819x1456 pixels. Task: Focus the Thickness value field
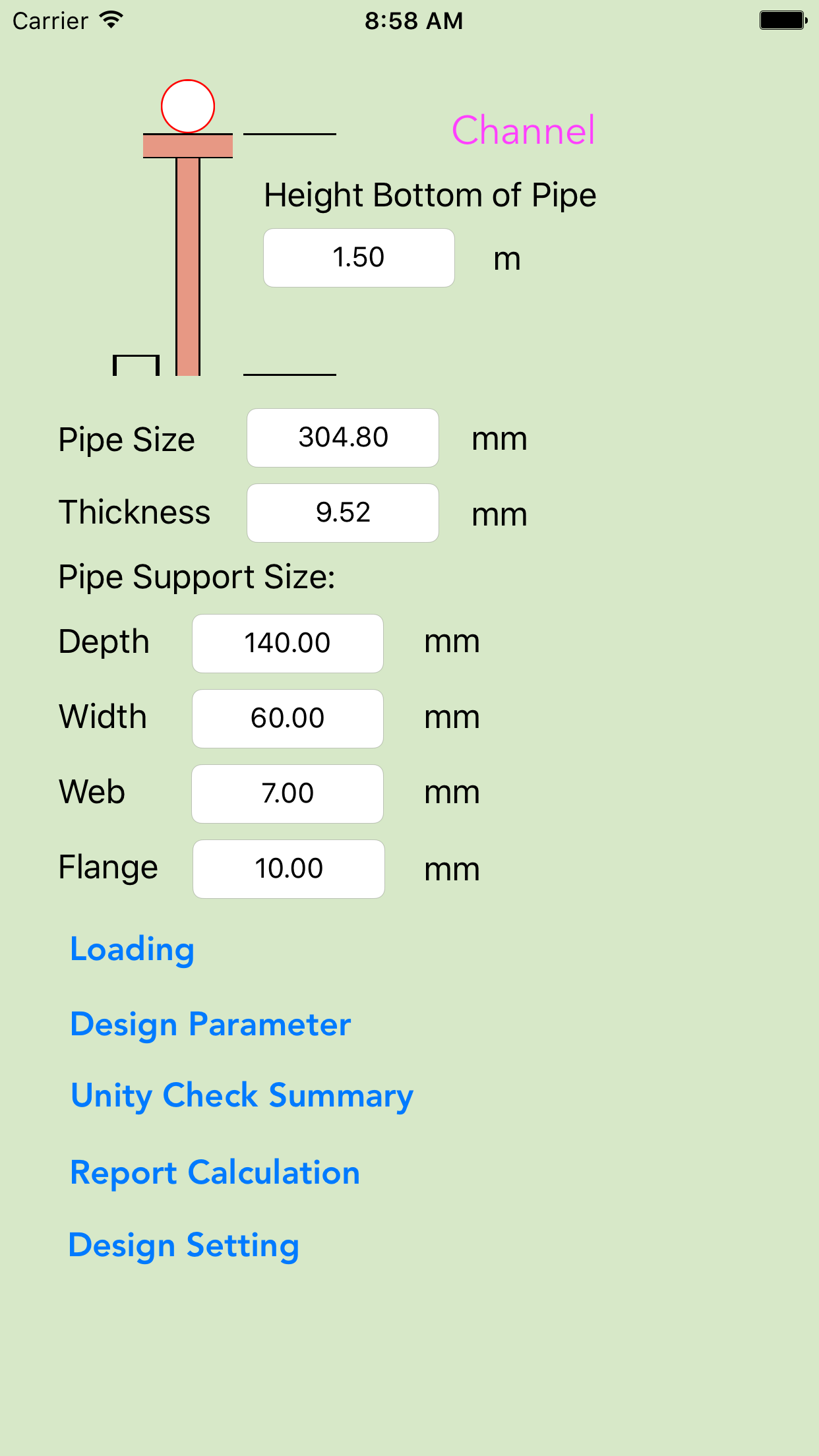(x=343, y=513)
